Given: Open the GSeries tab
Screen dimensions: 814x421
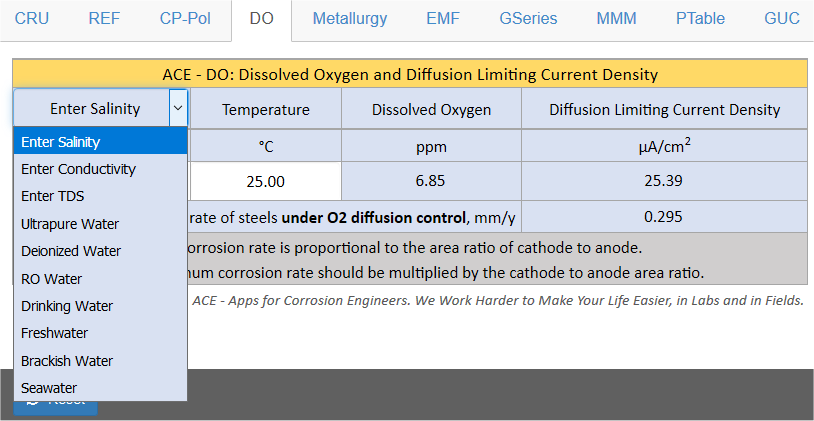Looking at the screenshot, I should pos(528,19).
